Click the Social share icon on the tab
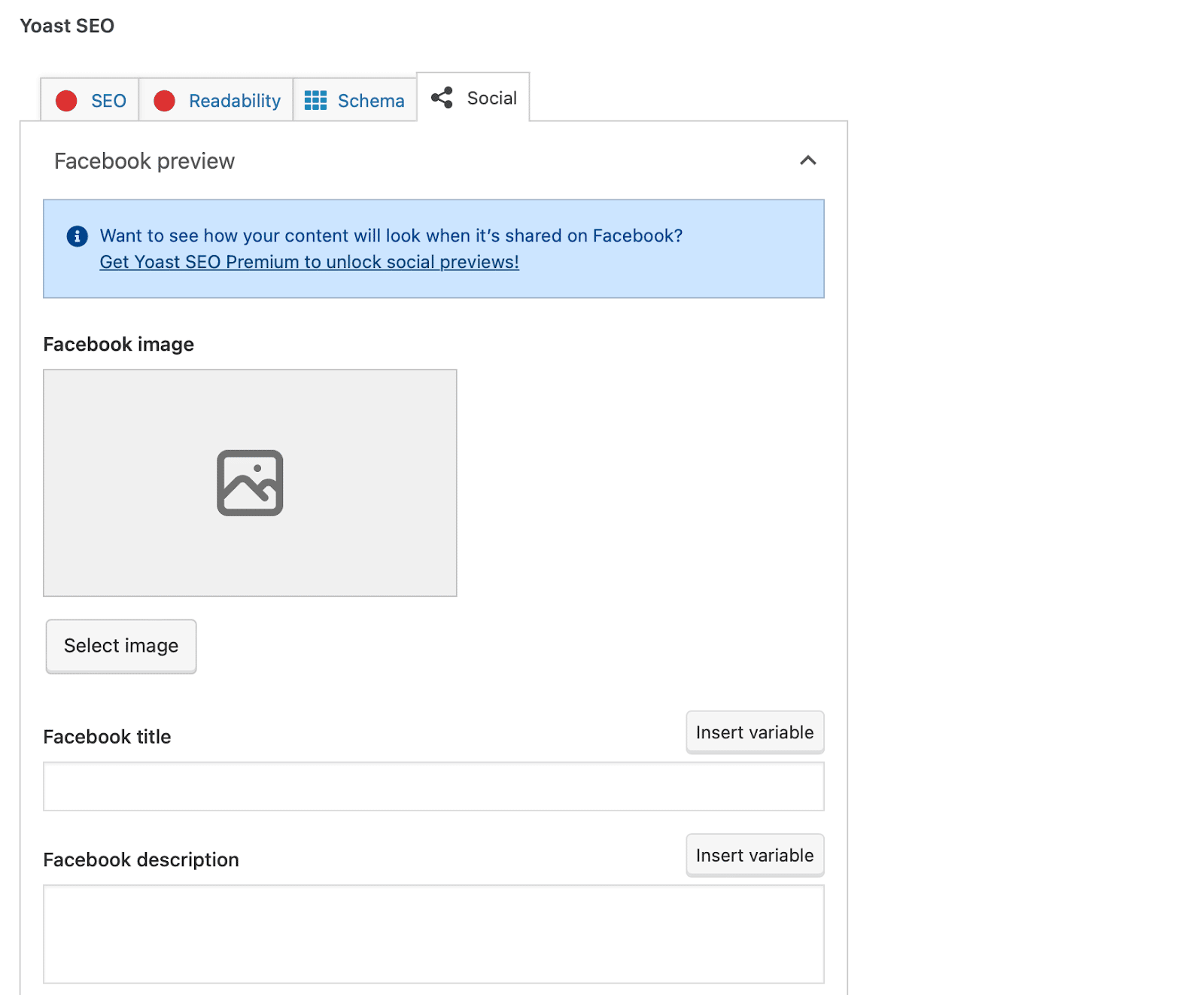The width and height of the screenshot is (1204, 995). click(x=442, y=97)
